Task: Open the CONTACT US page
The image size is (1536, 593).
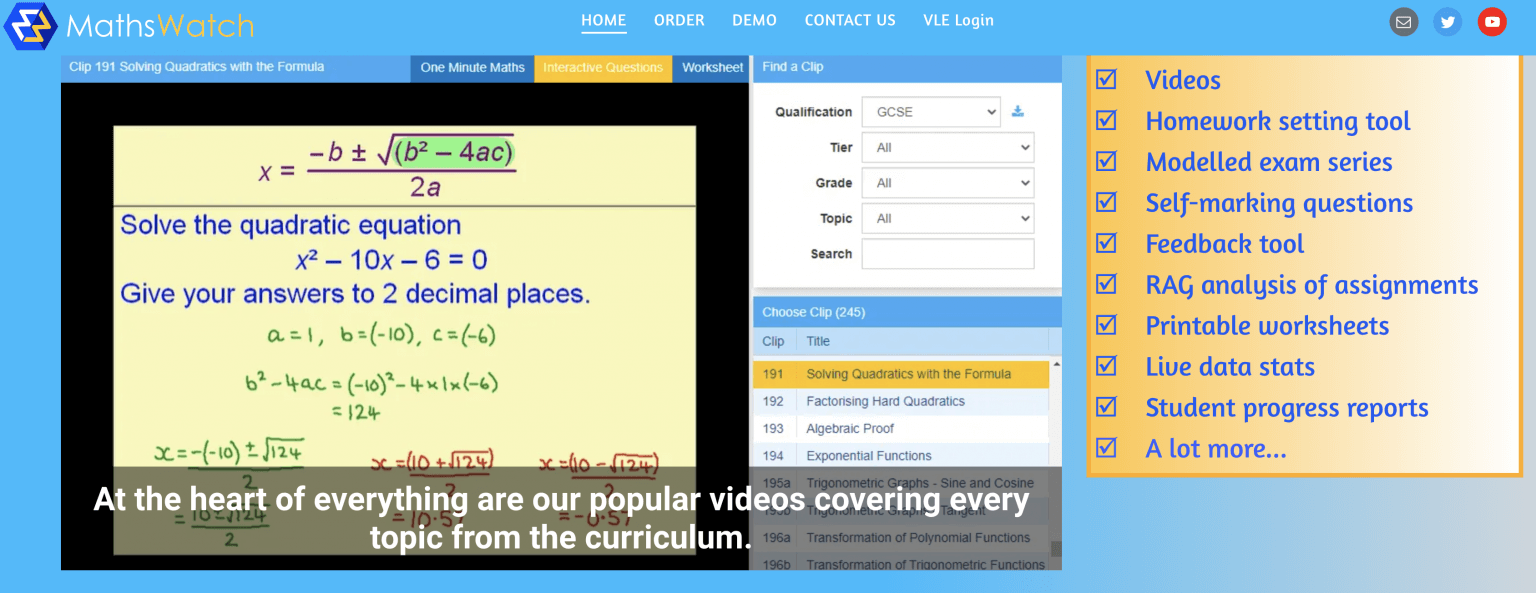Action: [x=850, y=20]
